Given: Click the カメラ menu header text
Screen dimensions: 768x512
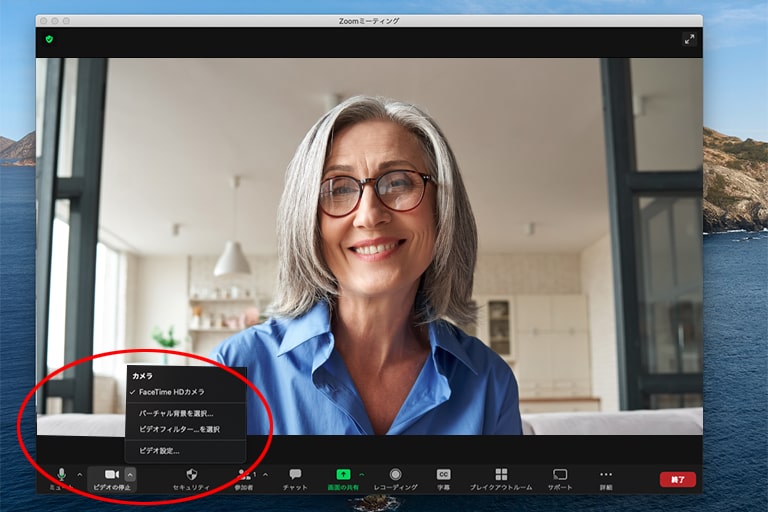Looking at the screenshot, I should coord(143,376).
